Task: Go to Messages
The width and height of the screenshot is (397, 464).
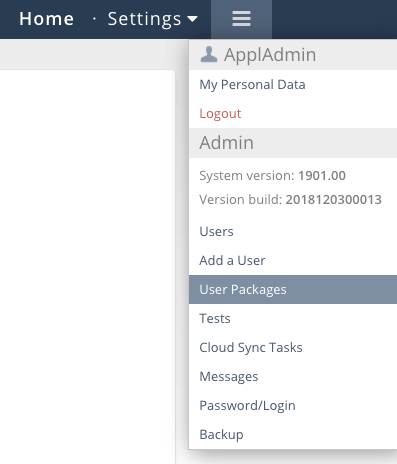Action: 229,377
